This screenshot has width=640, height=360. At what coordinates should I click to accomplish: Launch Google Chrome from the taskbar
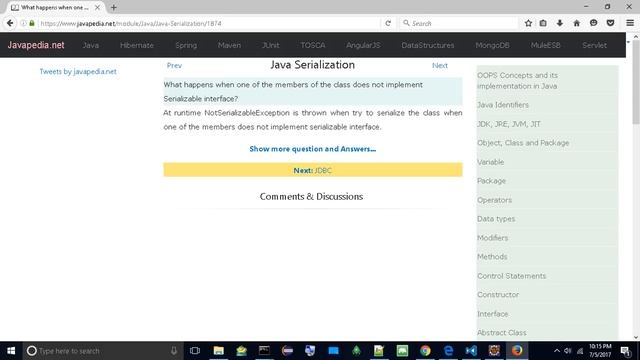click(425, 351)
